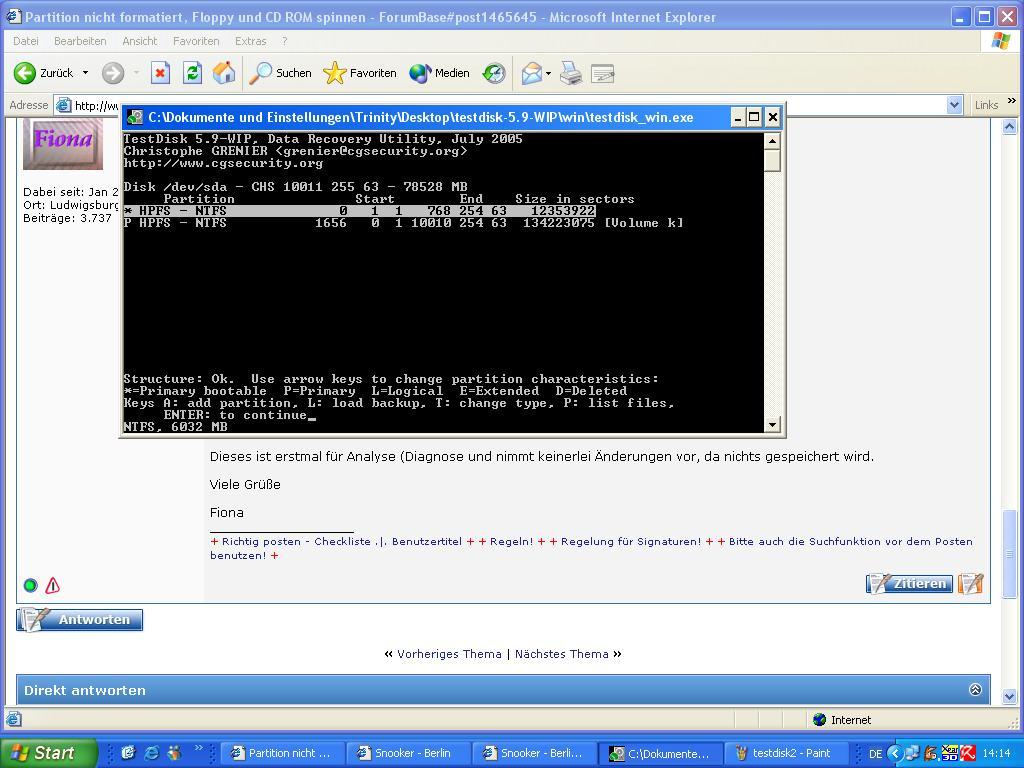The image size is (1024, 768).
Task: Click the Mail envelope icon
Action: coord(532,73)
